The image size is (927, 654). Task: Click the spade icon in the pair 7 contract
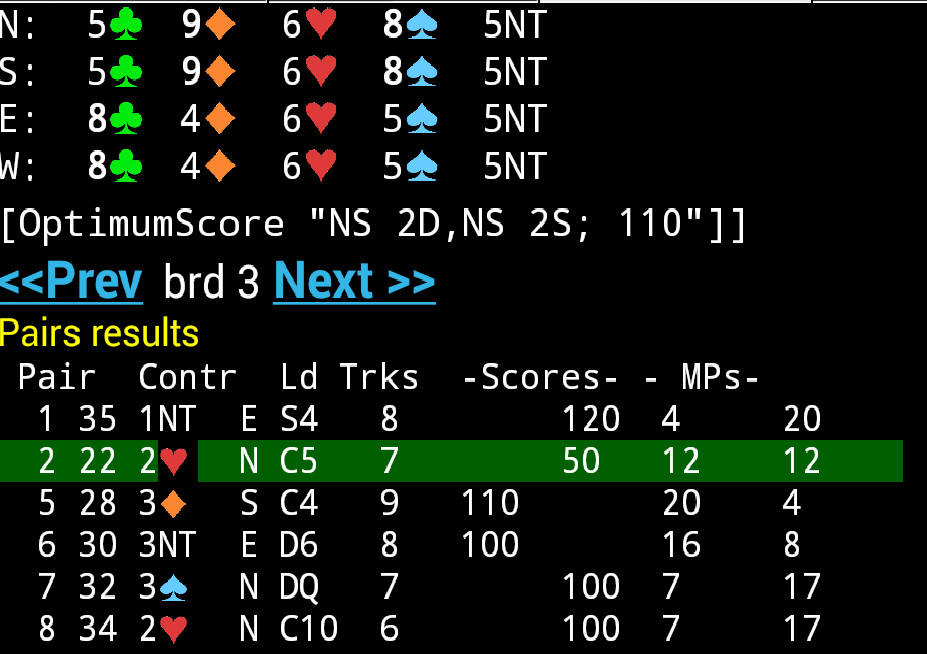174,587
